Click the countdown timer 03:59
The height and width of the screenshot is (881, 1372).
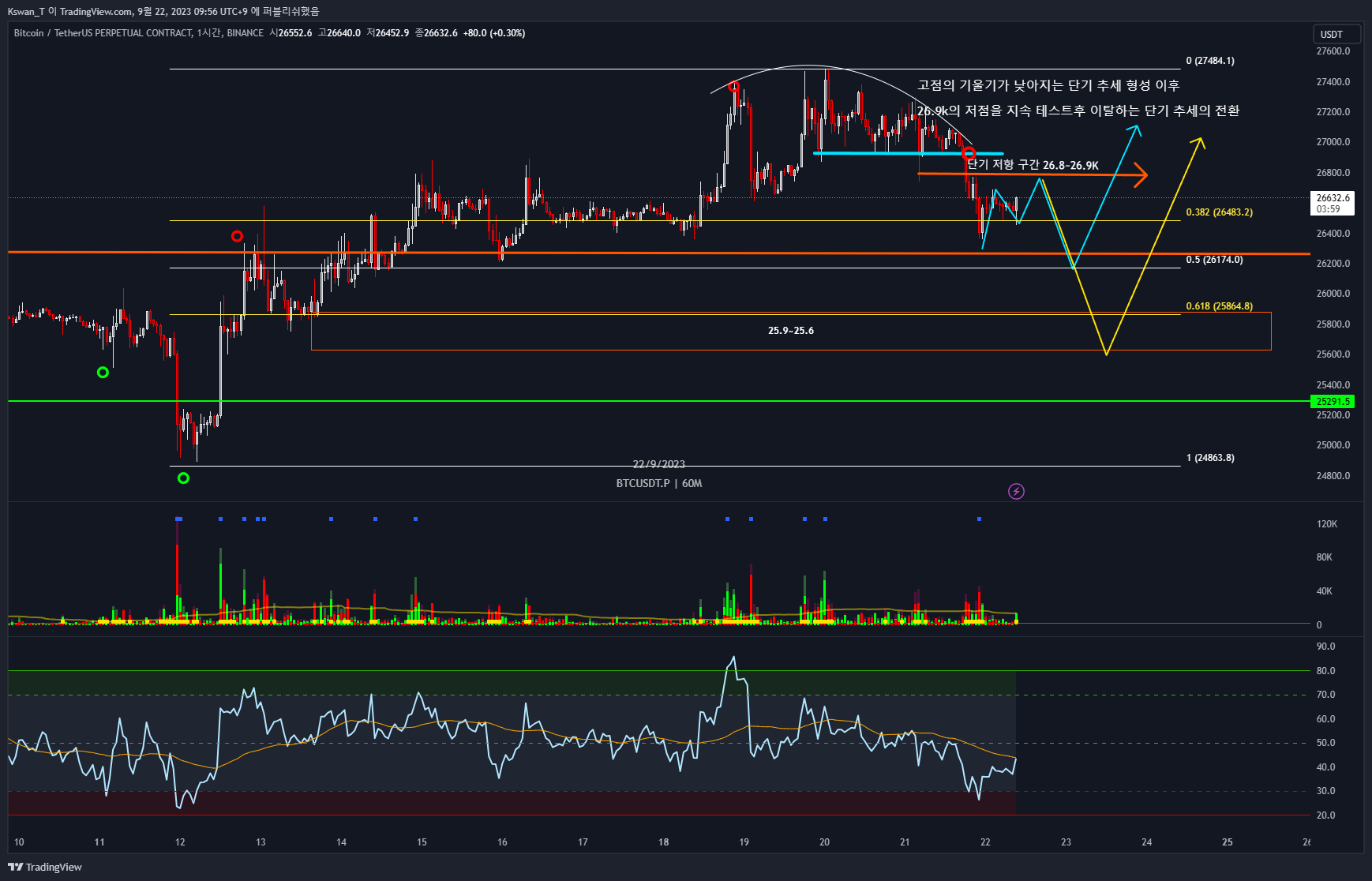1329,209
